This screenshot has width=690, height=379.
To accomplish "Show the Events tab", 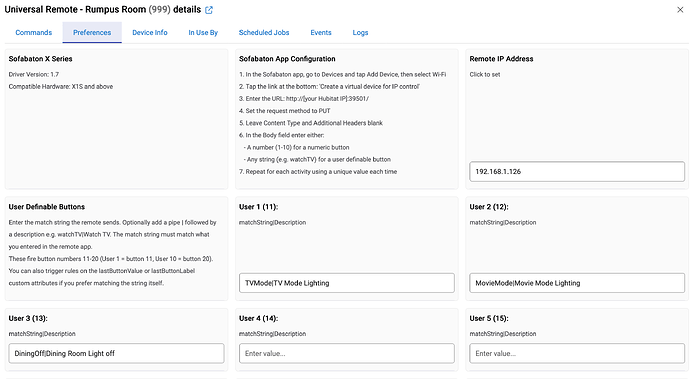I will coord(321,33).
